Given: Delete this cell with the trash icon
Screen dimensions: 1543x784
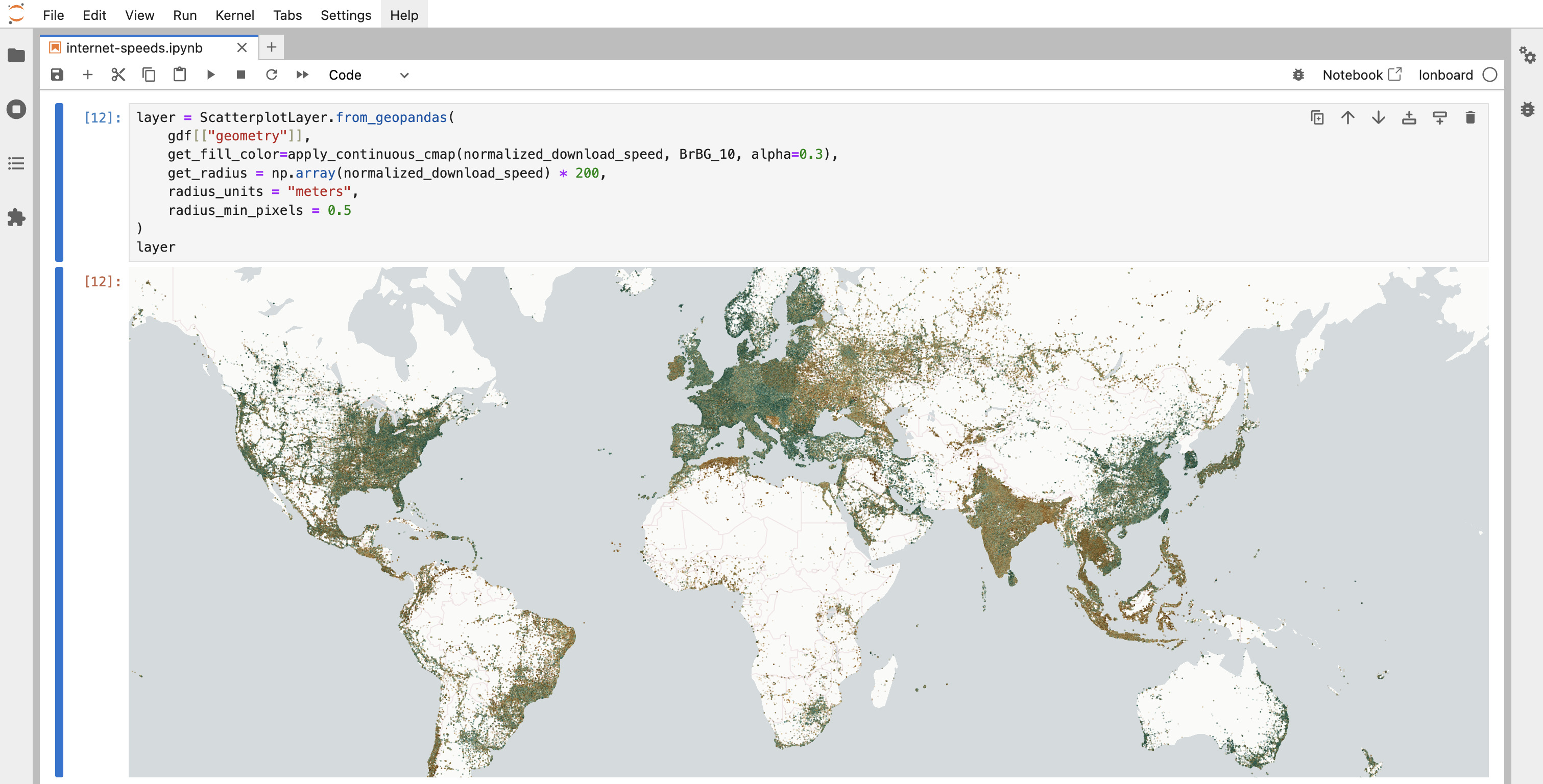Looking at the screenshot, I should [1469, 117].
